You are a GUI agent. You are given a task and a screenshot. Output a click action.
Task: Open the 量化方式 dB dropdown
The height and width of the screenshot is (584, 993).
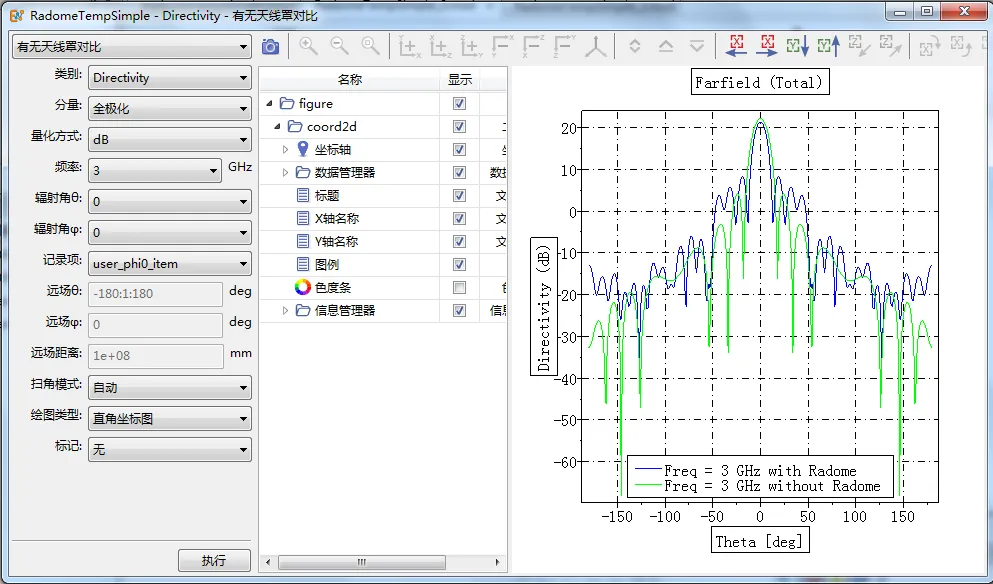[x=170, y=140]
